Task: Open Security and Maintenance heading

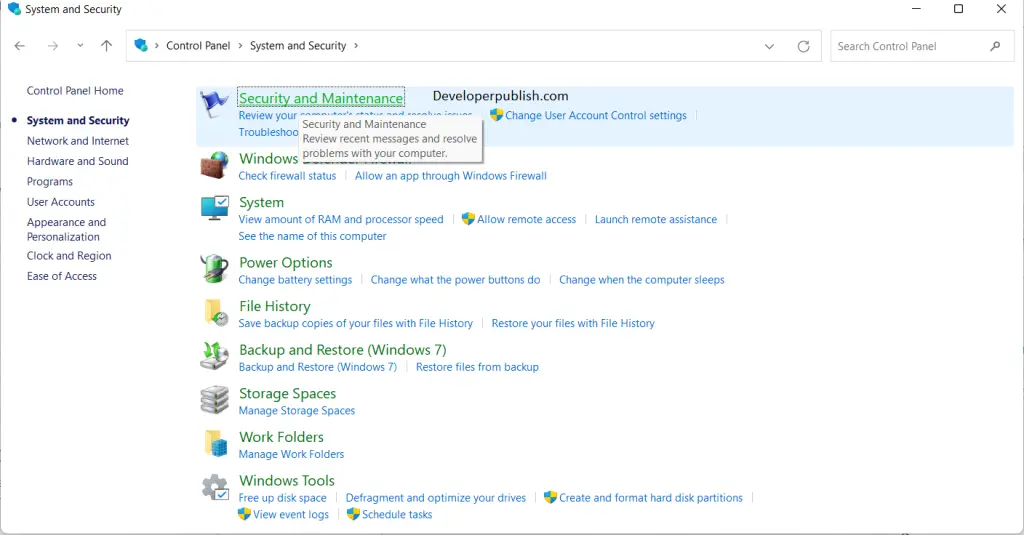Action: pos(321,98)
